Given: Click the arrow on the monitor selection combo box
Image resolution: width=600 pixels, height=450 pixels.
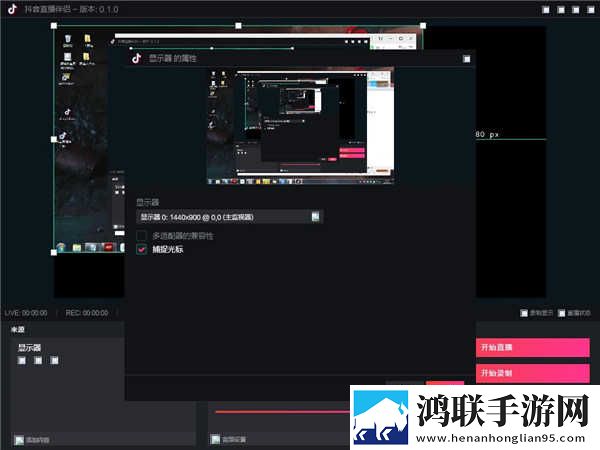Looking at the screenshot, I should click(x=315, y=217).
